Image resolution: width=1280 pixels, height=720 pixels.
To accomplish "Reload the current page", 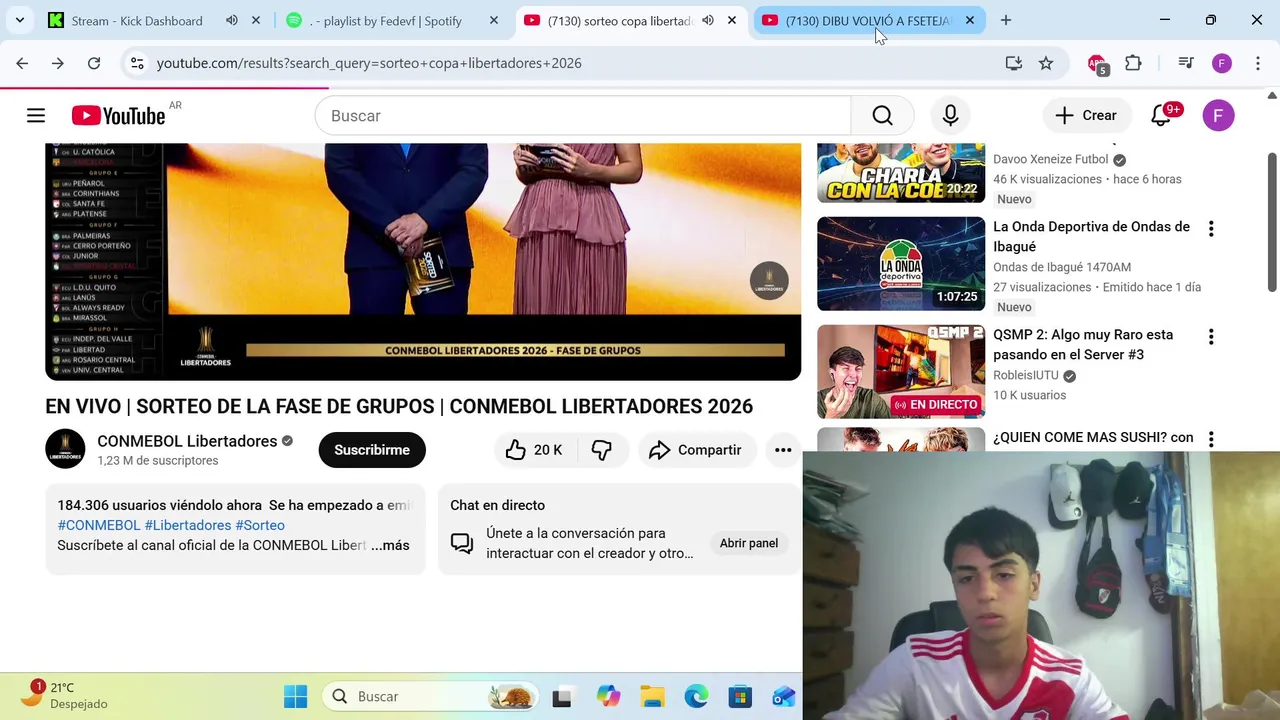I will tap(94, 63).
